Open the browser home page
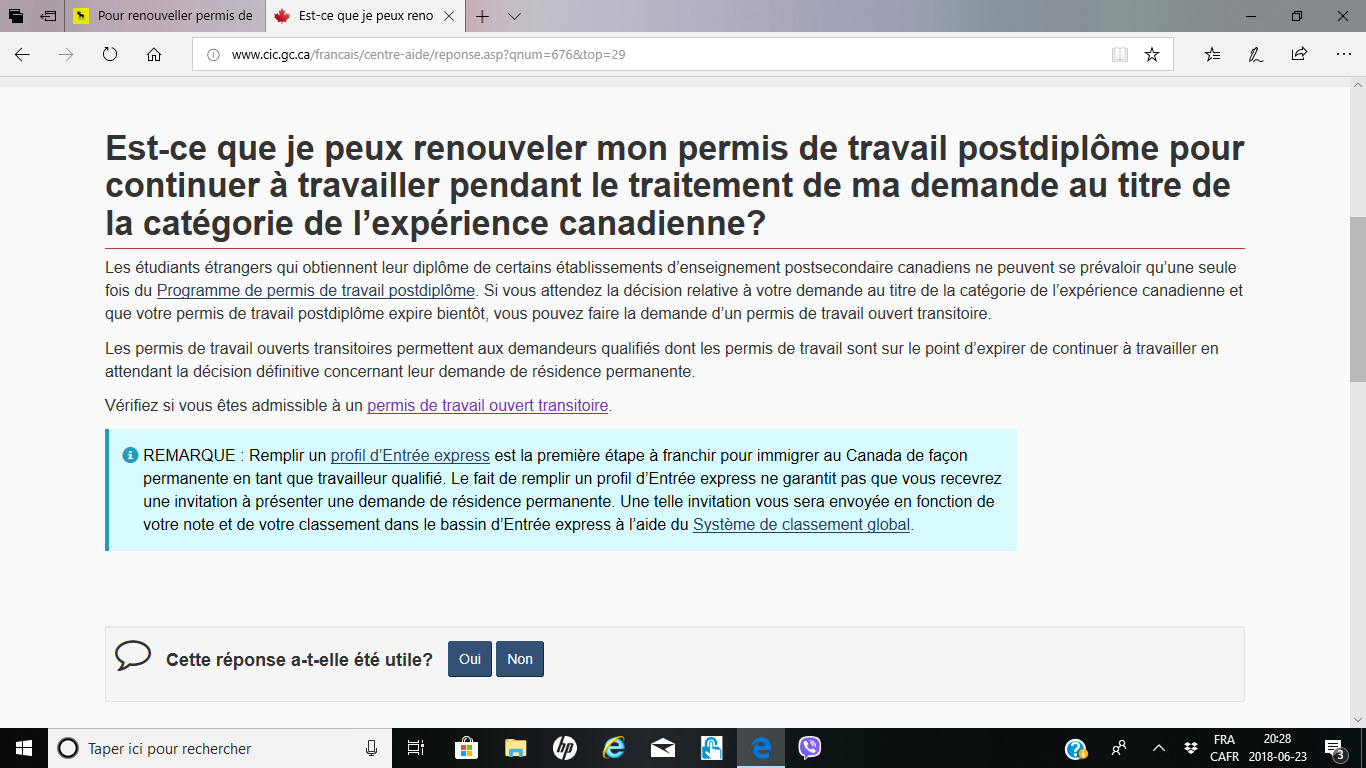This screenshot has width=1366, height=768. coord(154,55)
